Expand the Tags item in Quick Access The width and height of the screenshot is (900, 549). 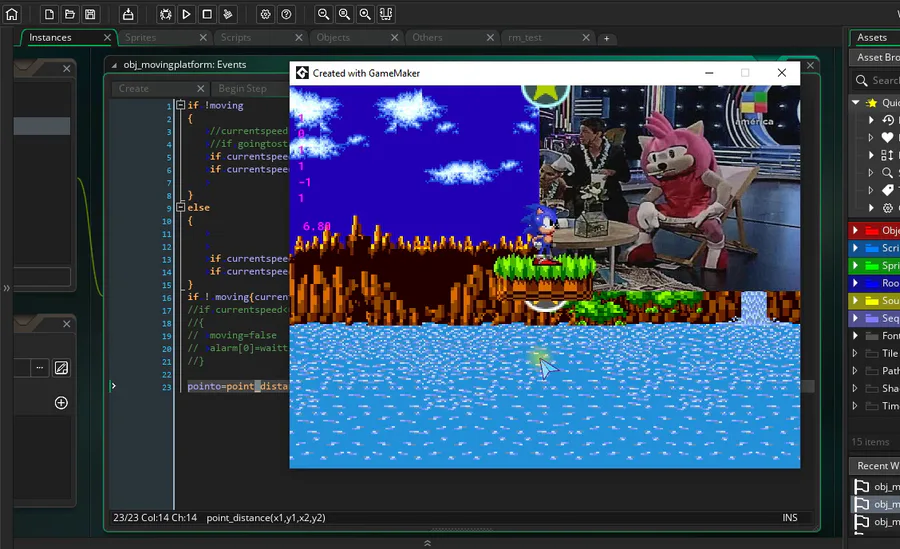point(871,190)
